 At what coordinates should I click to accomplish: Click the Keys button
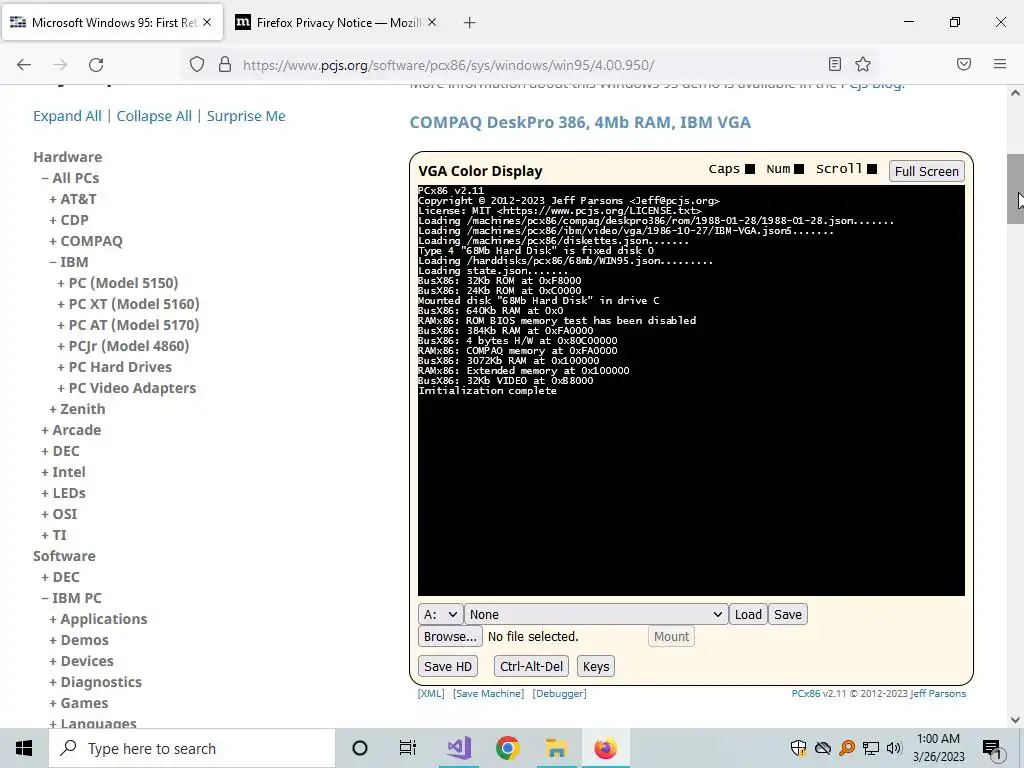tap(596, 667)
